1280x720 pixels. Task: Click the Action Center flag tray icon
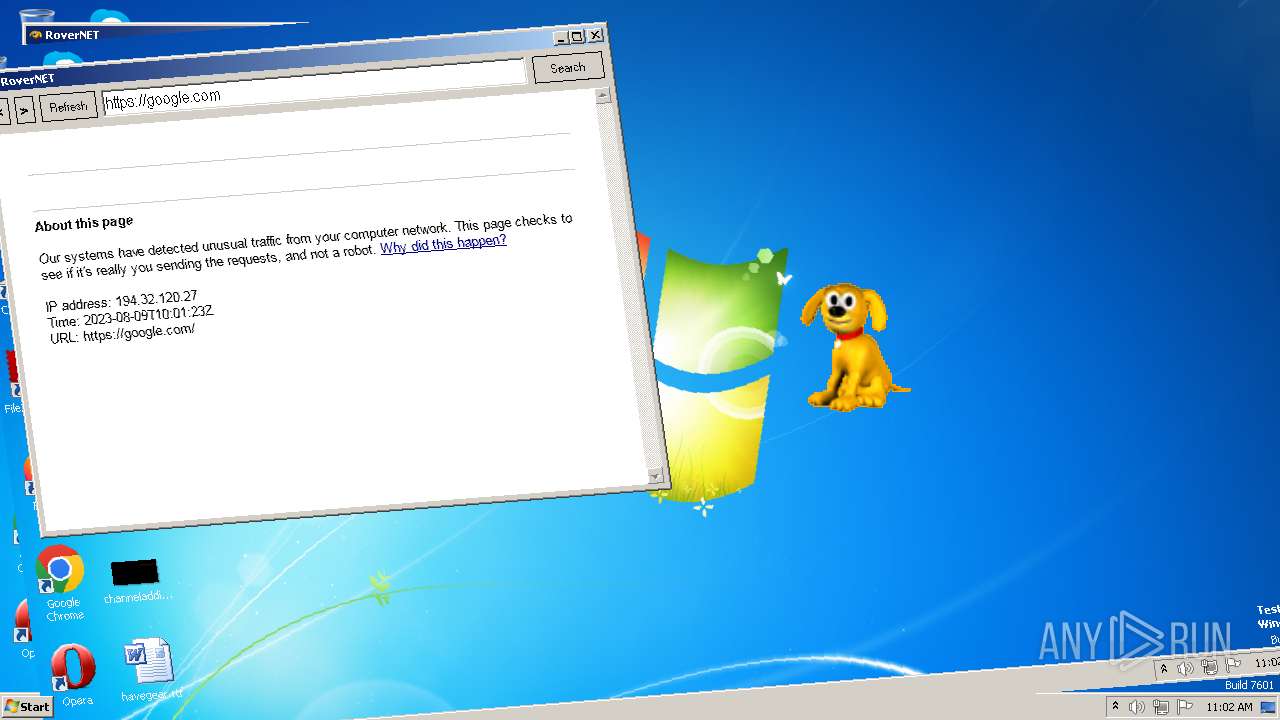point(1186,706)
